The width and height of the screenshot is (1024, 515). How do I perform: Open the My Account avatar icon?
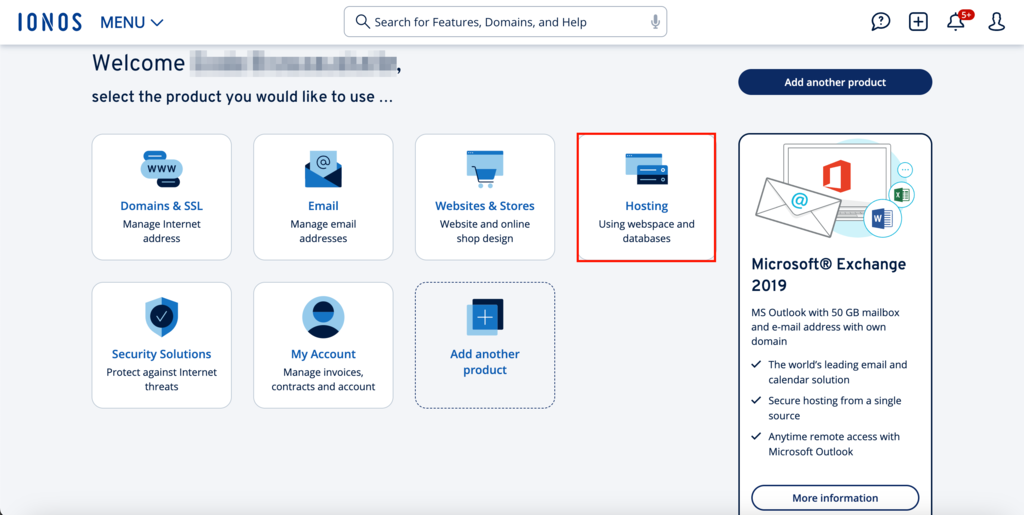point(323,317)
